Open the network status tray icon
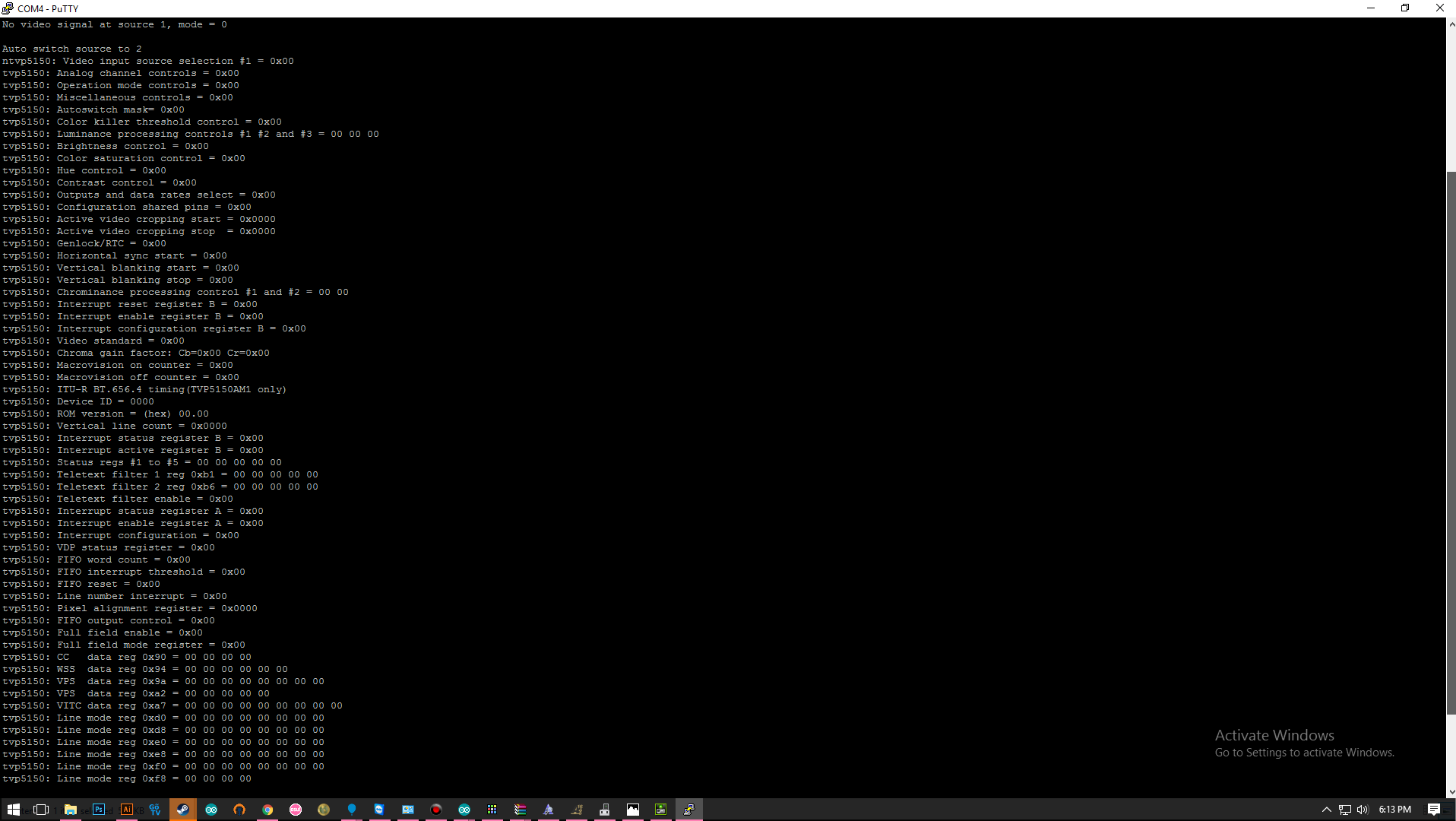Screen dimensions: 1456x821 1345,810
